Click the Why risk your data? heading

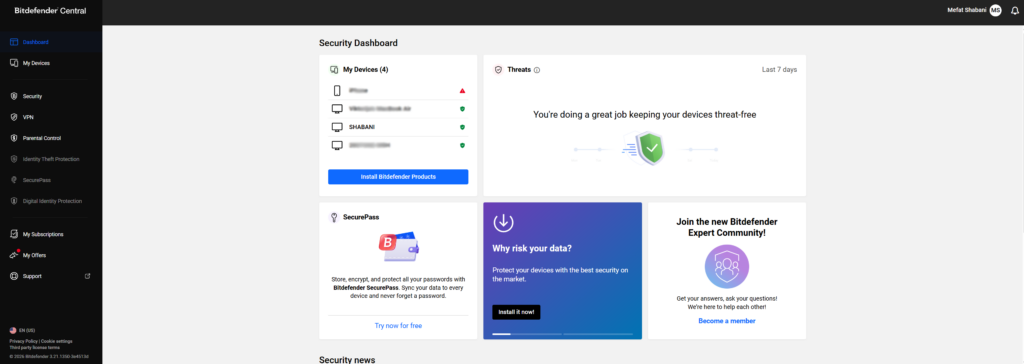pos(532,249)
